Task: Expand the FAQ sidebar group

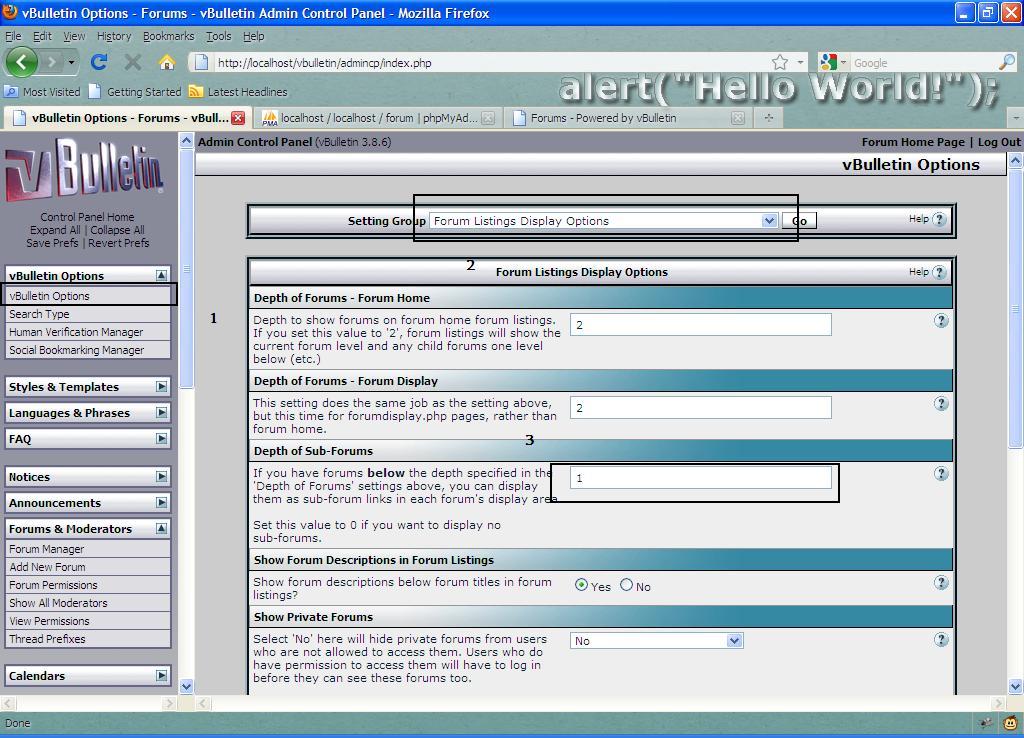Action: pos(161,439)
